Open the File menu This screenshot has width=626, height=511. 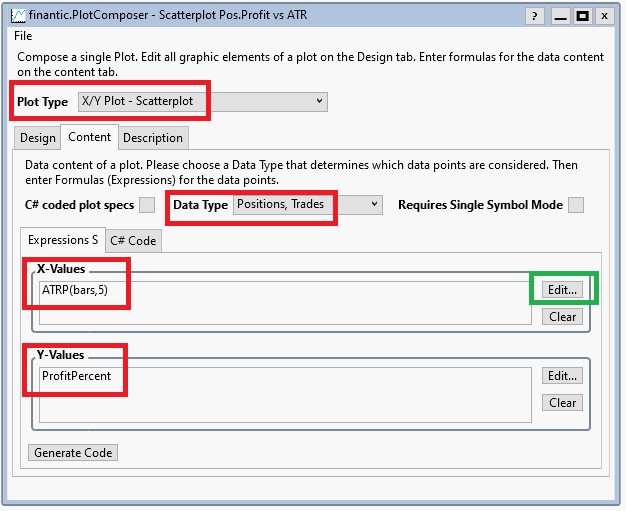coord(23,36)
